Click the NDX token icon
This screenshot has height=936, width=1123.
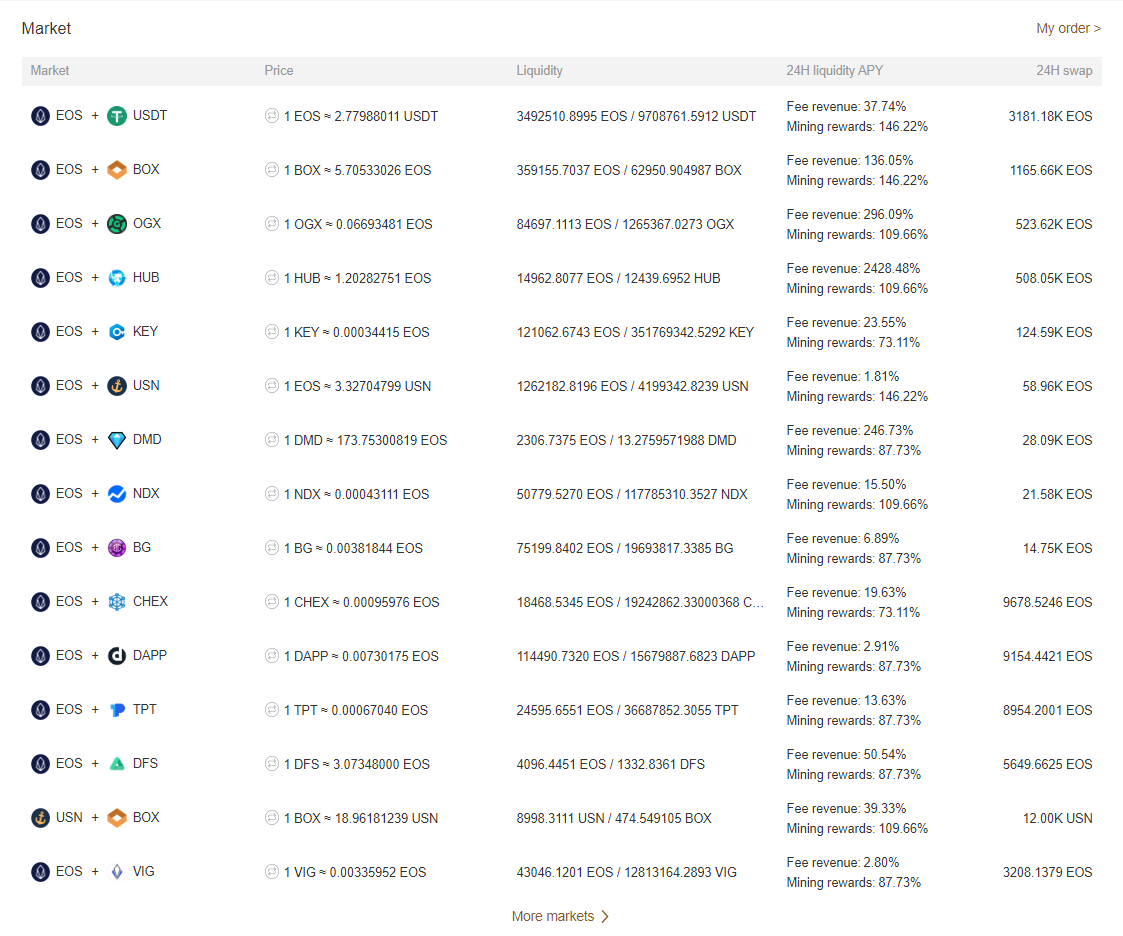pyautogui.click(x=117, y=494)
